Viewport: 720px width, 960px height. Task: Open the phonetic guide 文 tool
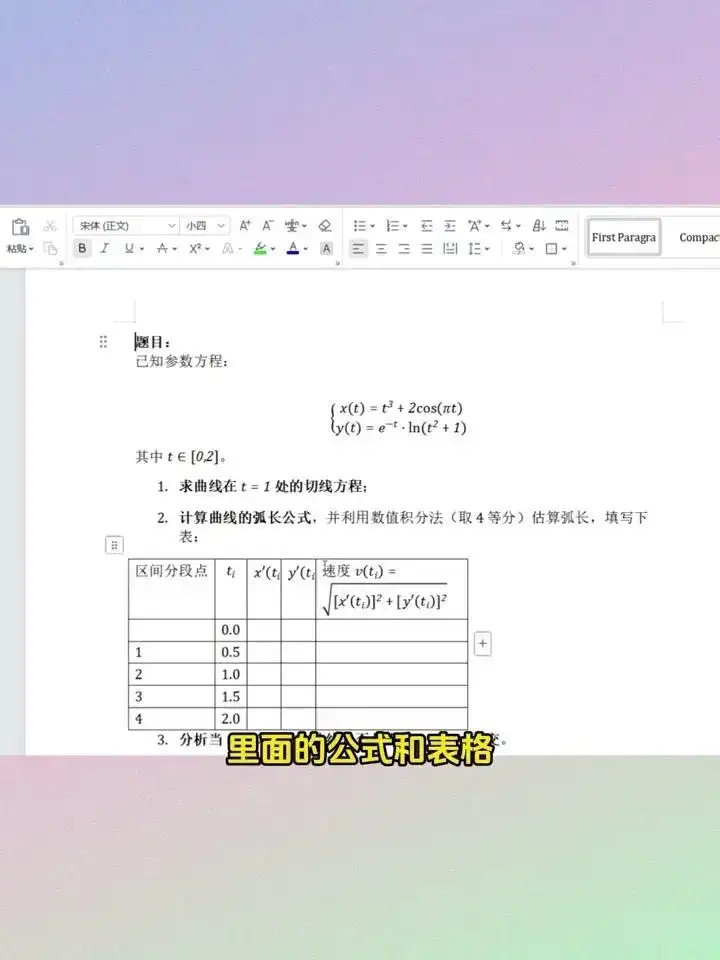[292, 226]
